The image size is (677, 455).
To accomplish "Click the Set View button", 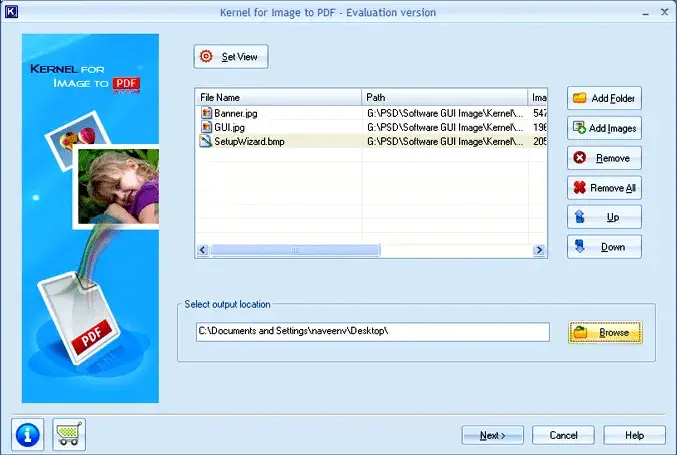I will coord(231,57).
